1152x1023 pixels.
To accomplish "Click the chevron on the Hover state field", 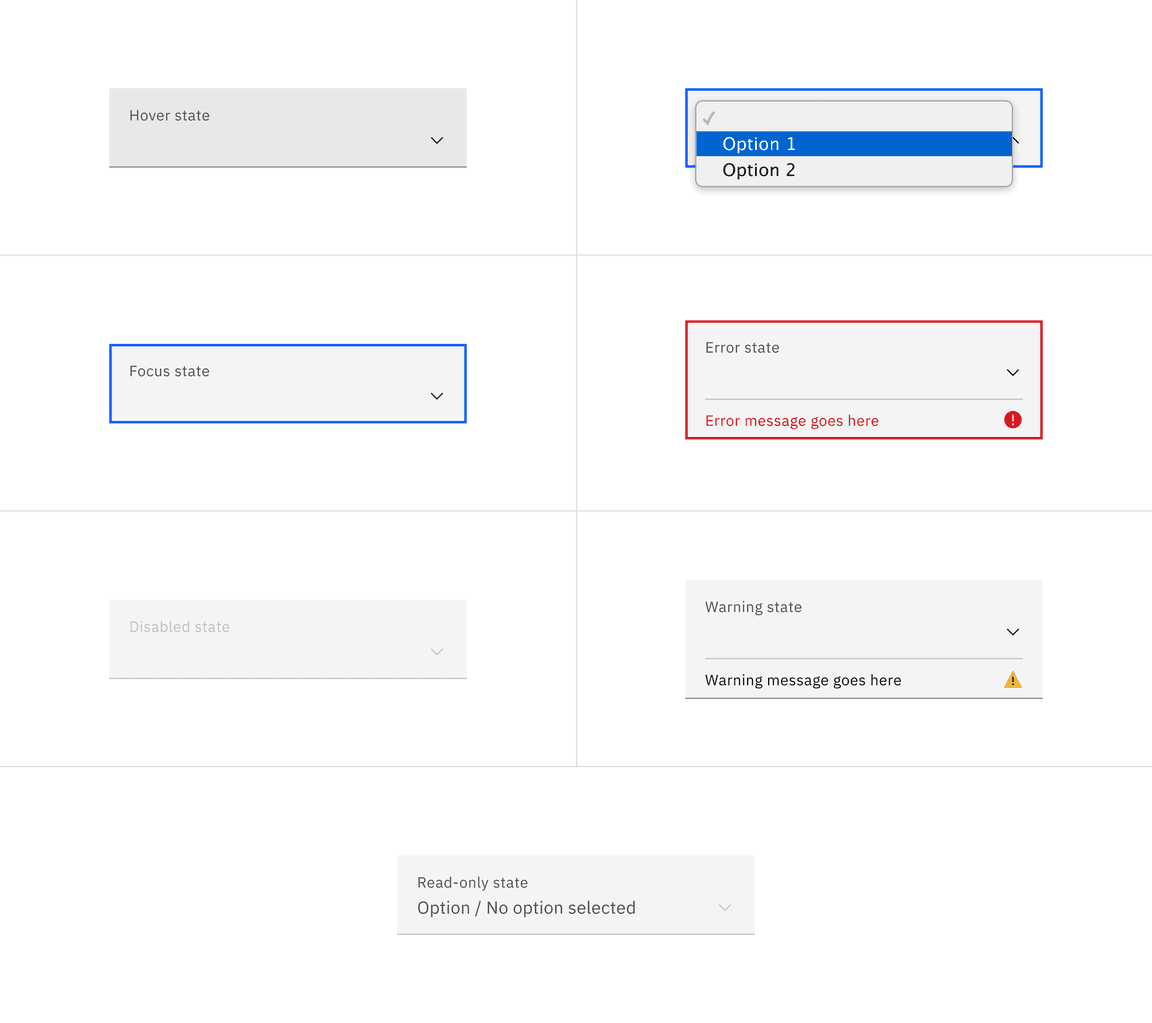I will click(436, 141).
